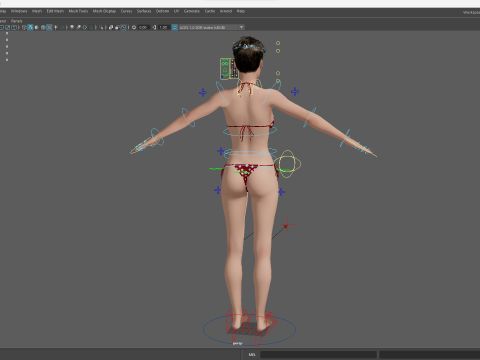The width and height of the screenshot is (480, 360).
Task: Select the screen-left elbow ring control
Action: click(x=188, y=117)
